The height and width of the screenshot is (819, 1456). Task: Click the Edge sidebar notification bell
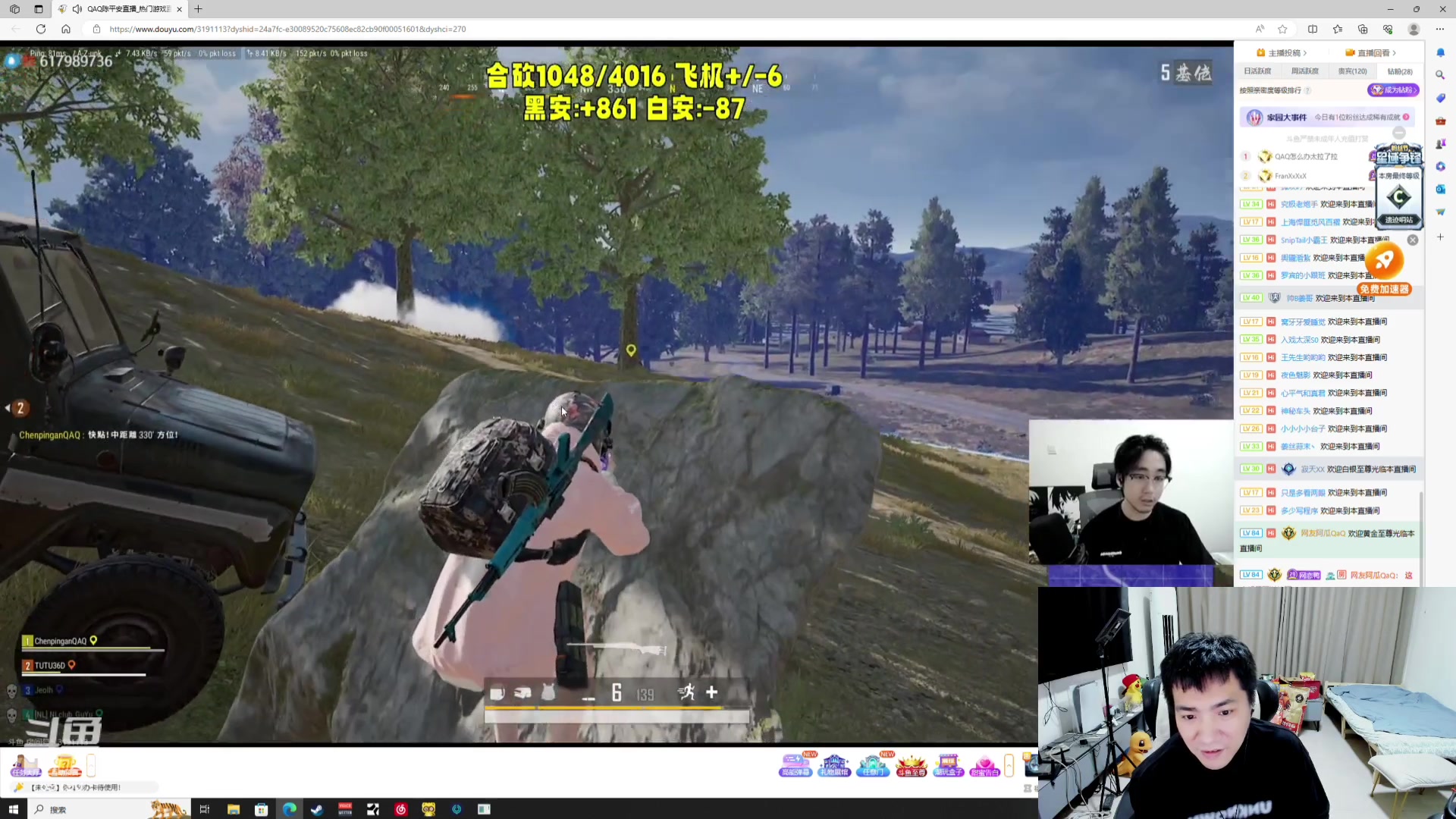[1440, 52]
